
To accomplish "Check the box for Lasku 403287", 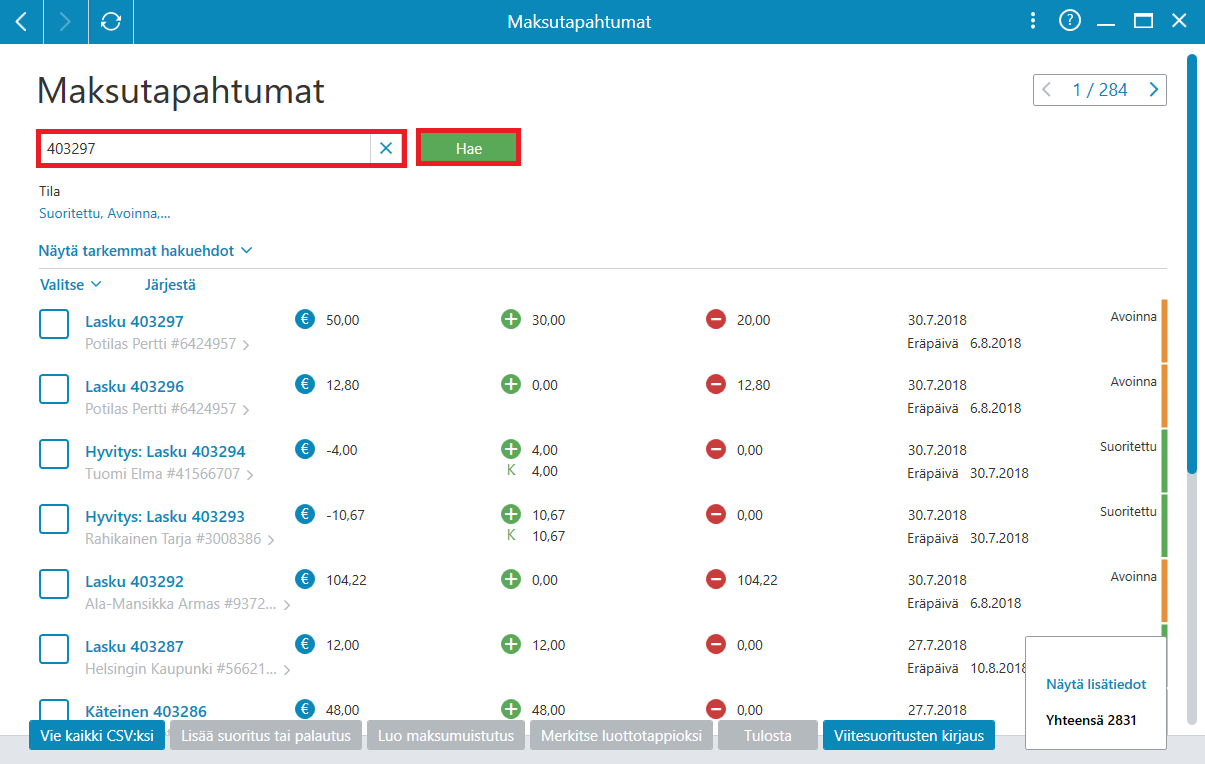I will tap(54, 649).
